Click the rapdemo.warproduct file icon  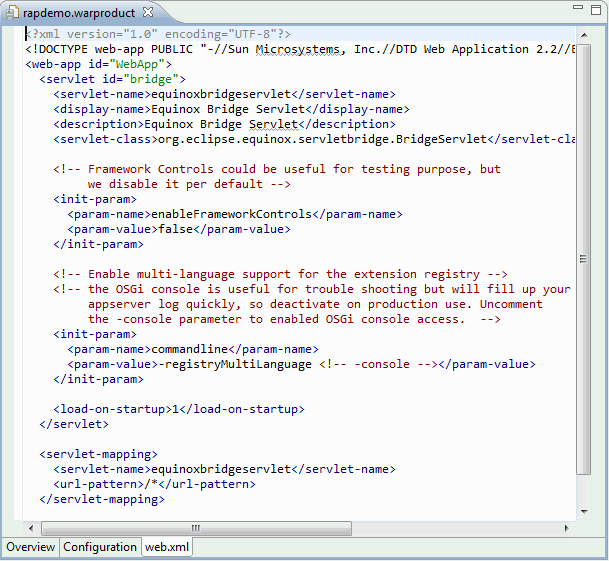(12, 13)
